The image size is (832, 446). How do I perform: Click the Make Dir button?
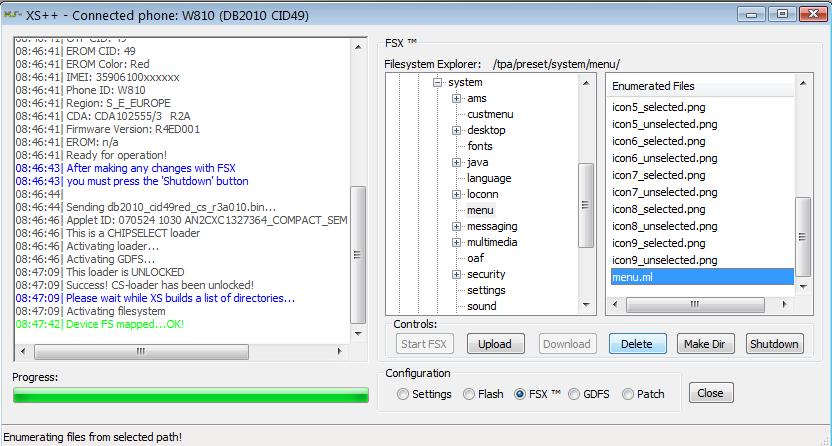click(705, 344)
